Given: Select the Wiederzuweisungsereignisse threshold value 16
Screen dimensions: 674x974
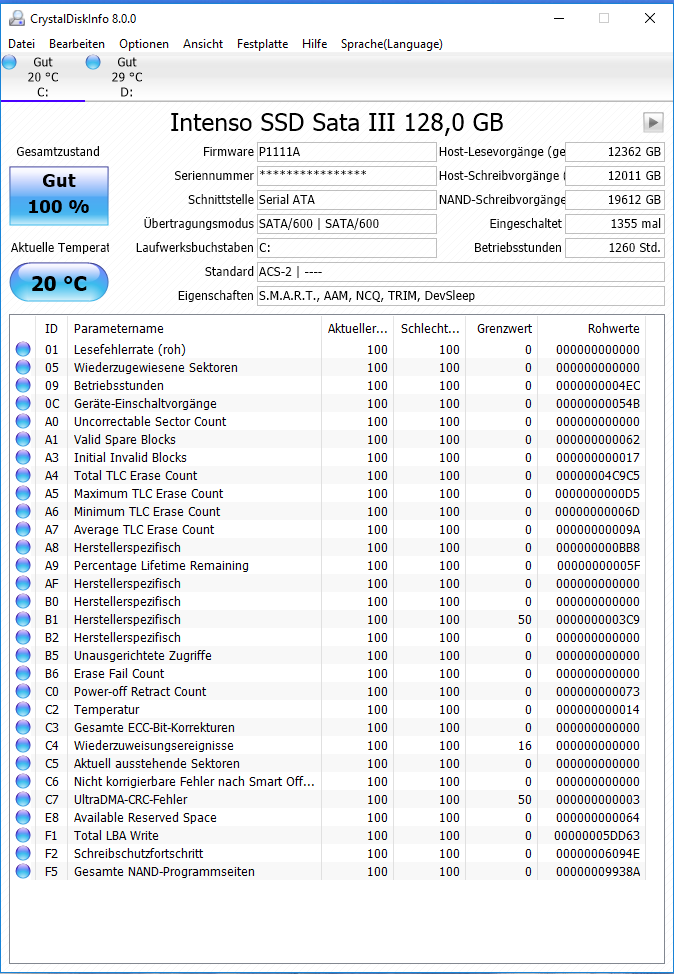Looking at the screenshot, I should [x=525, y=746].
